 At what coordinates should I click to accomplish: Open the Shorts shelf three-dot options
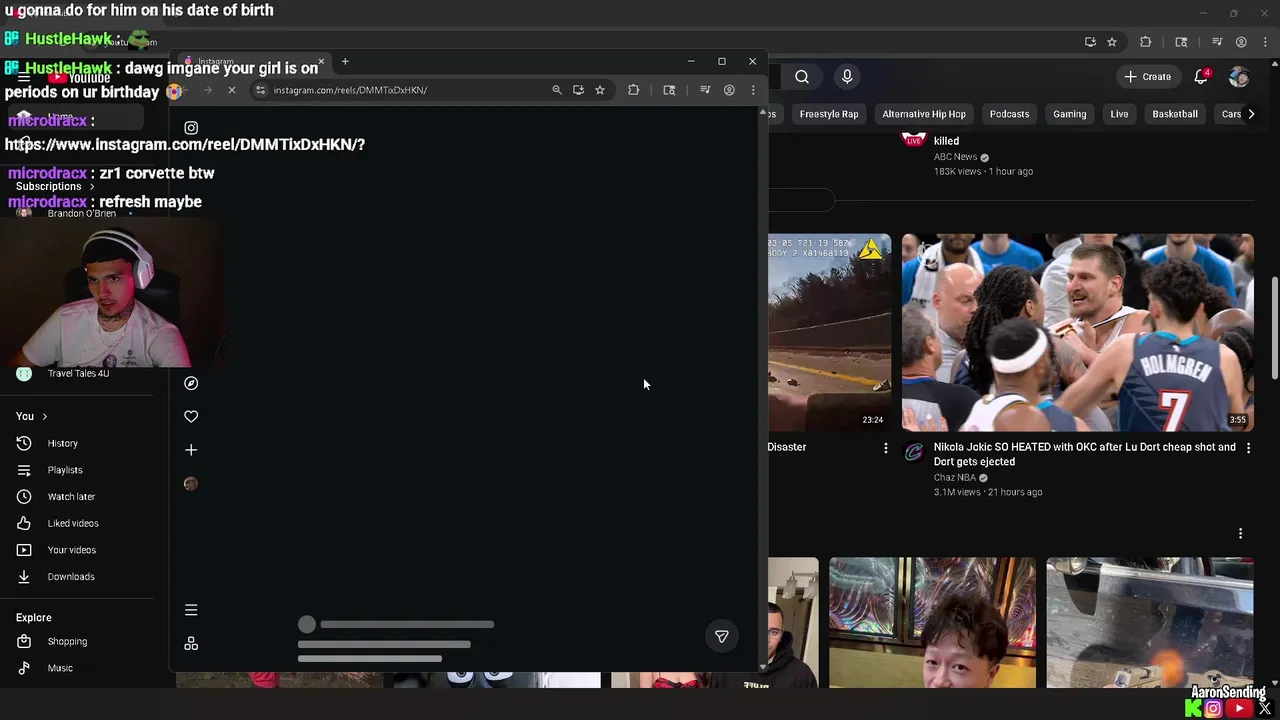pos(1240,534)
